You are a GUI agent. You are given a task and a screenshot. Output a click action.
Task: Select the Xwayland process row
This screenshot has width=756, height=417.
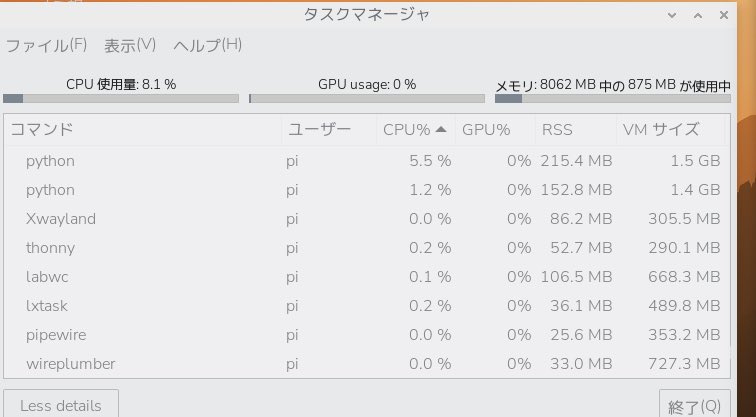366,219
